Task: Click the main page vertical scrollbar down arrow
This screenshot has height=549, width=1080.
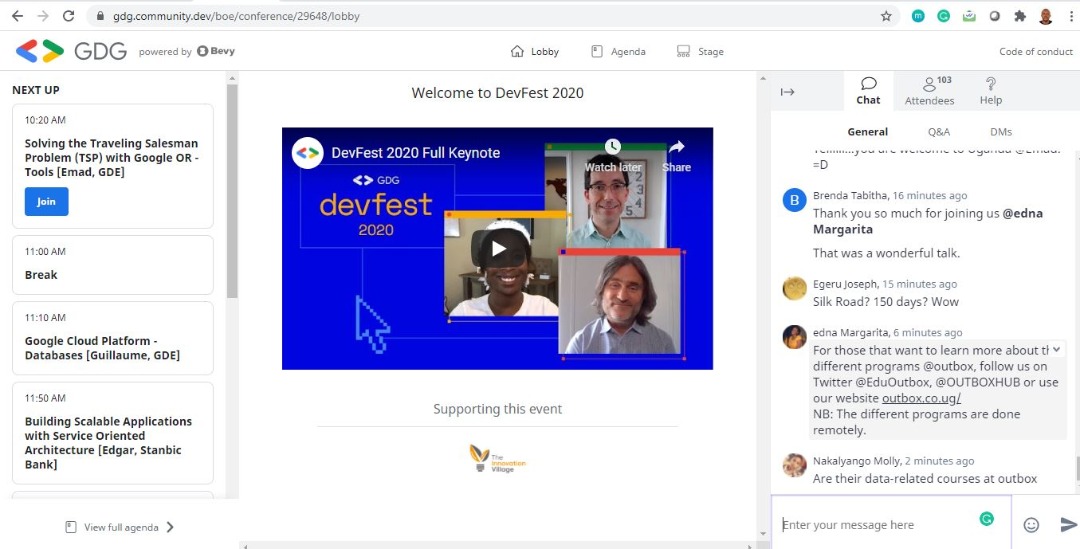Action: 762,533
